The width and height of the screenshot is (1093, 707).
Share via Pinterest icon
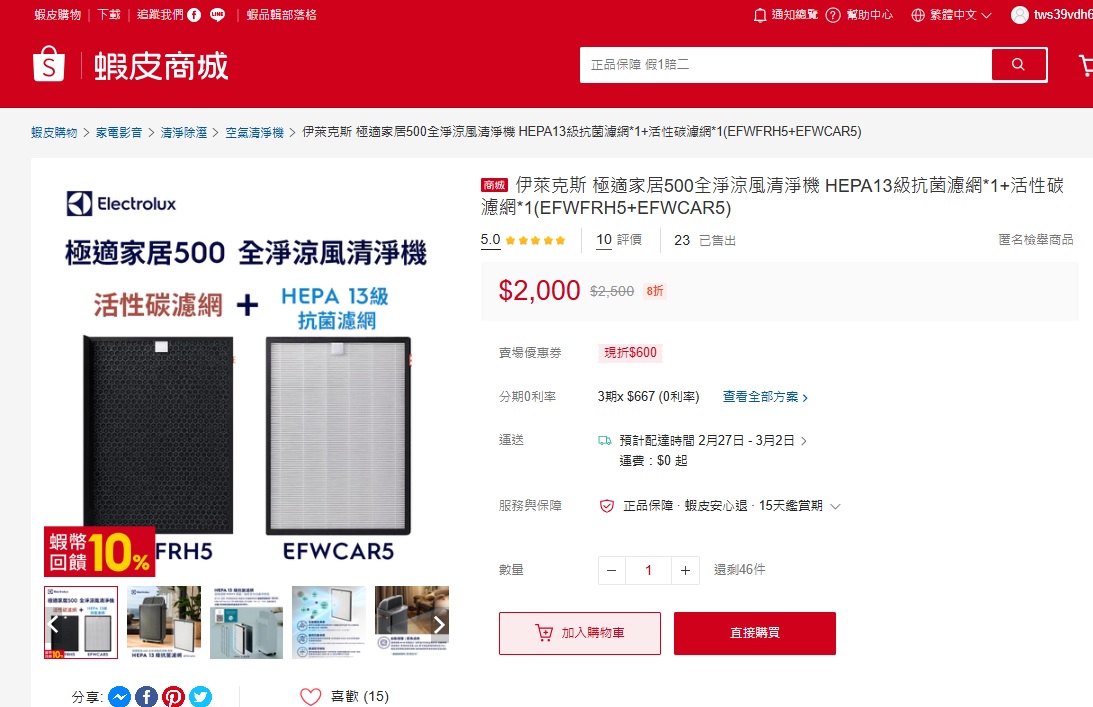174,697
